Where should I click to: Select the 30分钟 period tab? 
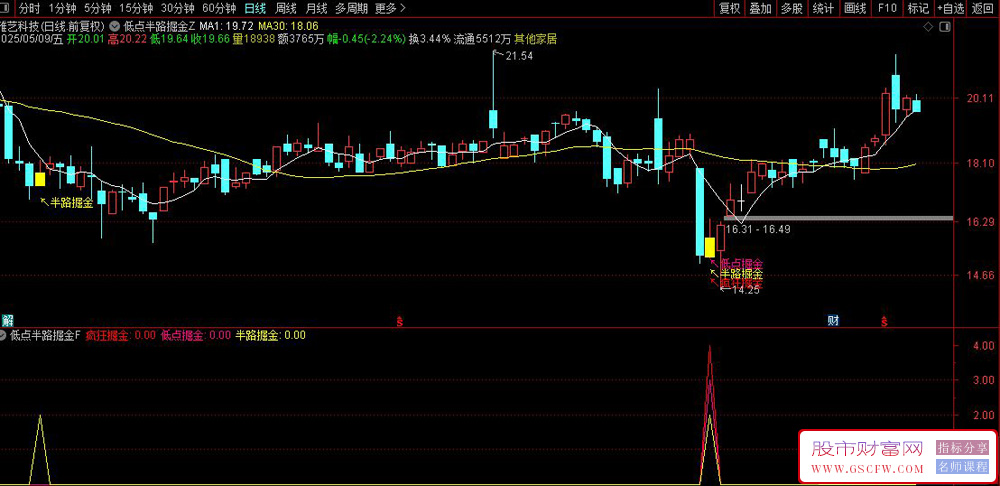click(x=177, y=8)
